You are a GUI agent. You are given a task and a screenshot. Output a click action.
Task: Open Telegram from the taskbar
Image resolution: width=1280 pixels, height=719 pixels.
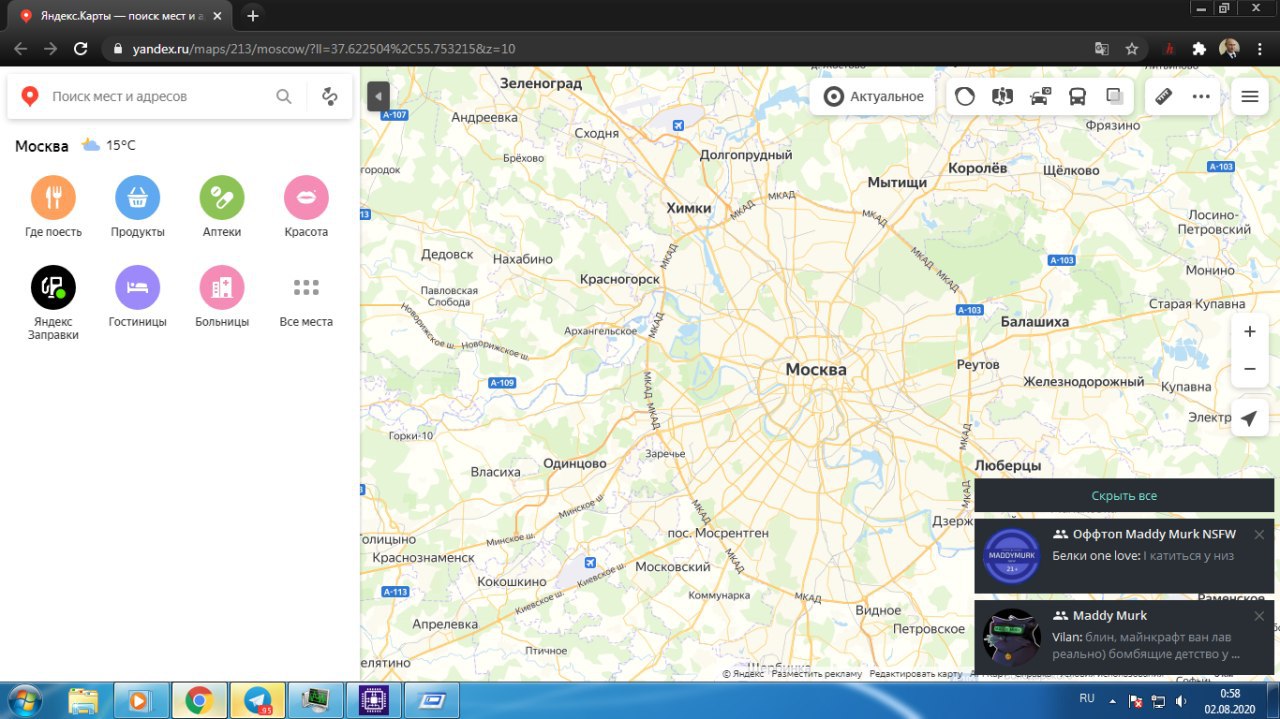click(257, 700)
